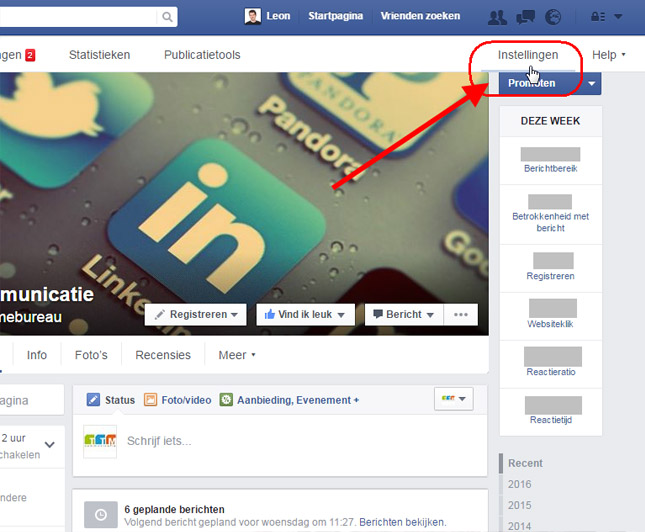The width and height of the screenshot is (645, 532).
Task: Open Instellingen page settings
Action: pyautogui.click(x=528, y=55)
